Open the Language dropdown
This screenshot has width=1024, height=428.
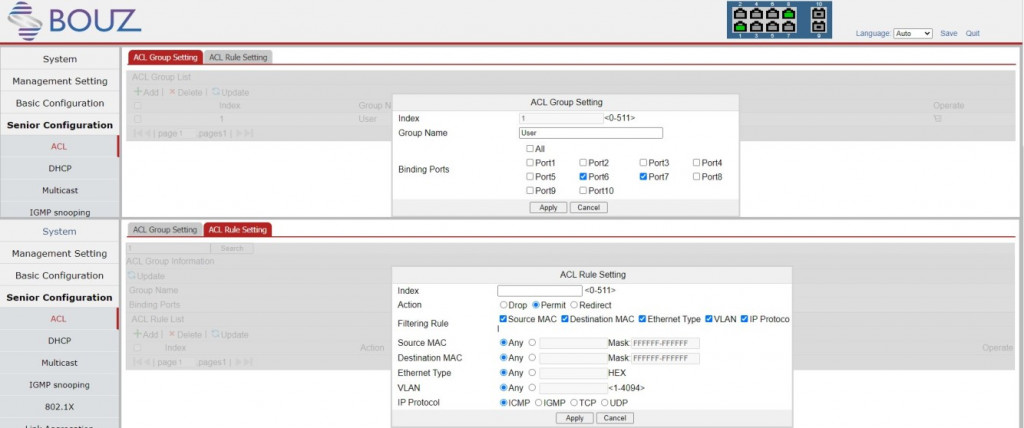pyautogui.click(x=912, y=33)
